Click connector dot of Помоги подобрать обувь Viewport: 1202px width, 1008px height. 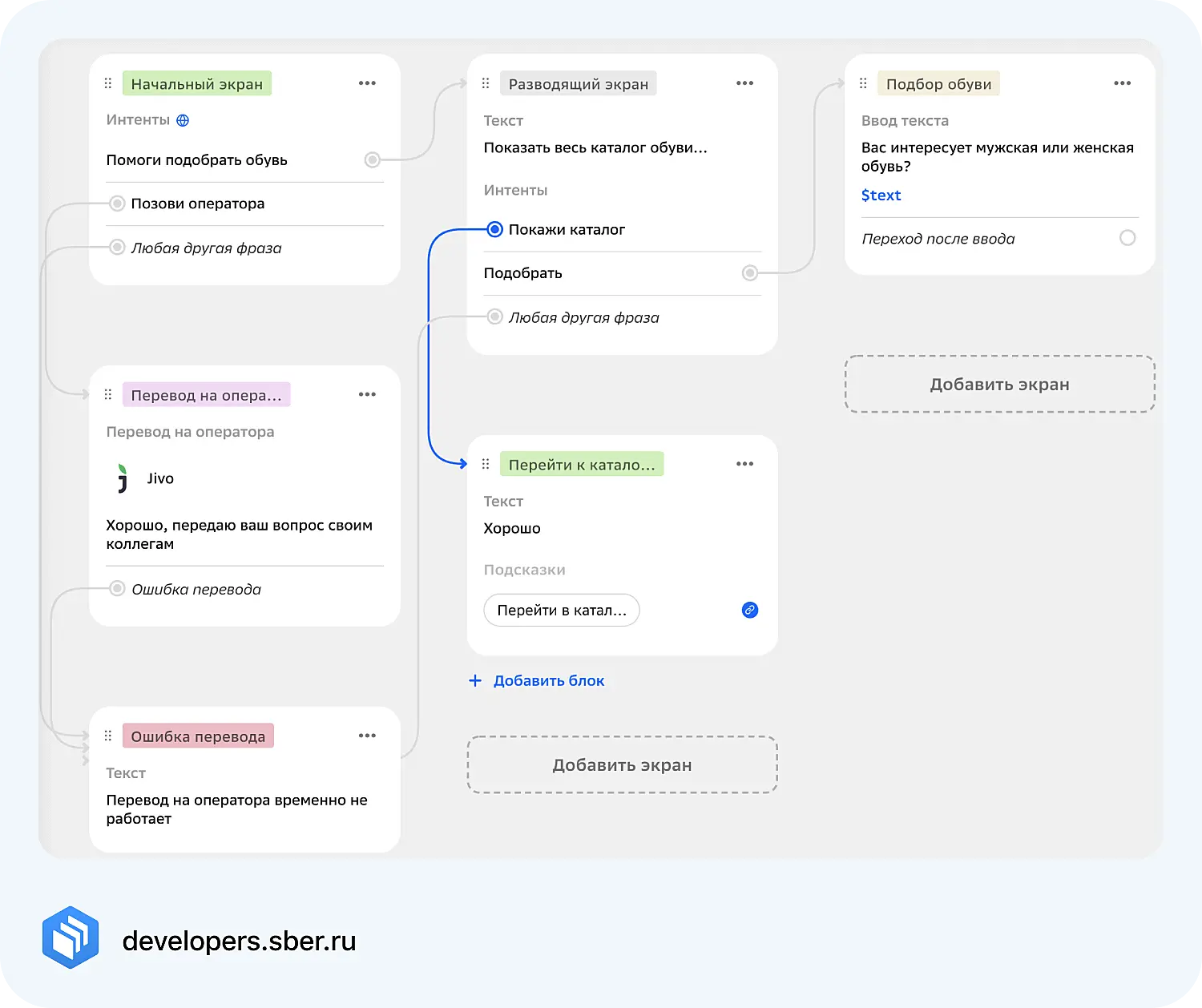[x=372, y=159]
